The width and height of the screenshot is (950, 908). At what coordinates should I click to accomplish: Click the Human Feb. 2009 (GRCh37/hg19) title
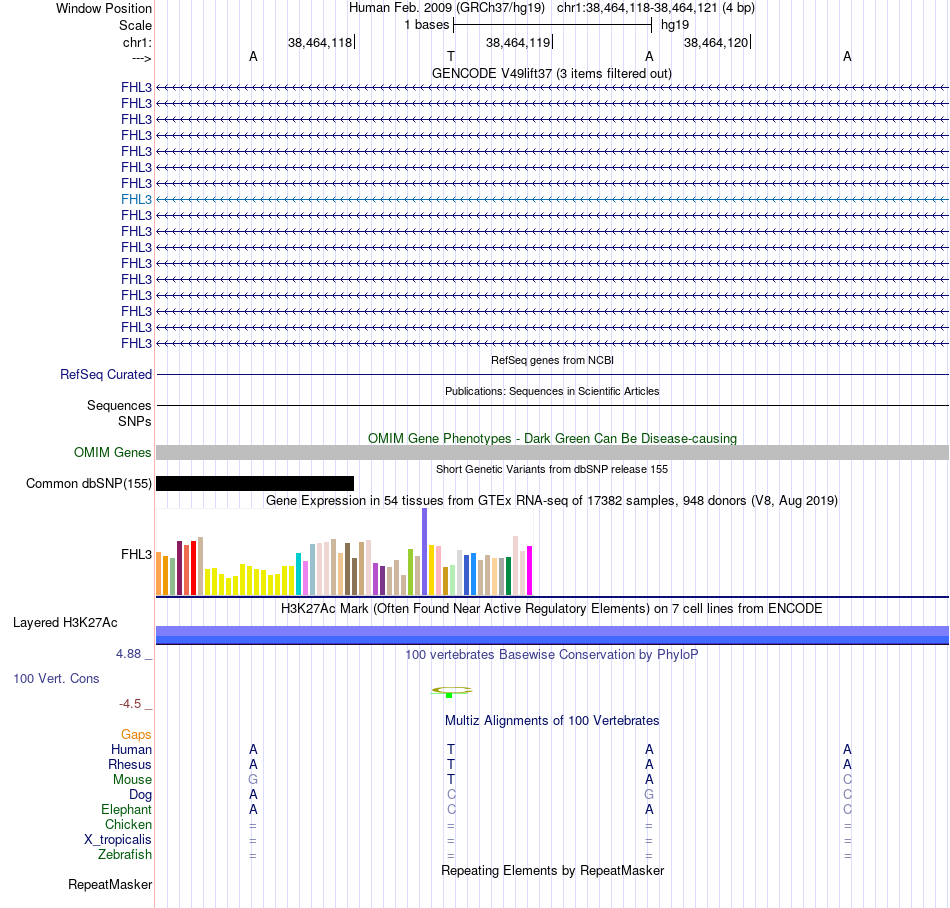point(447,8)
